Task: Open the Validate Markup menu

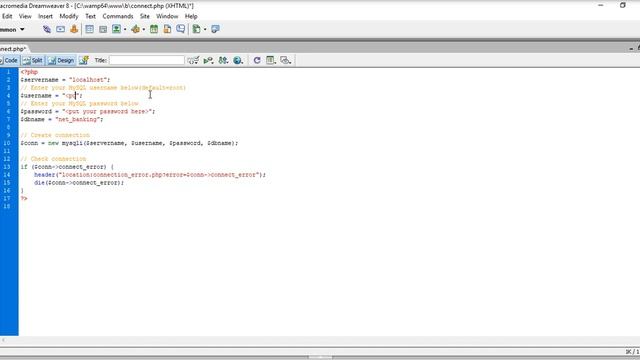Action: point(208,60)
